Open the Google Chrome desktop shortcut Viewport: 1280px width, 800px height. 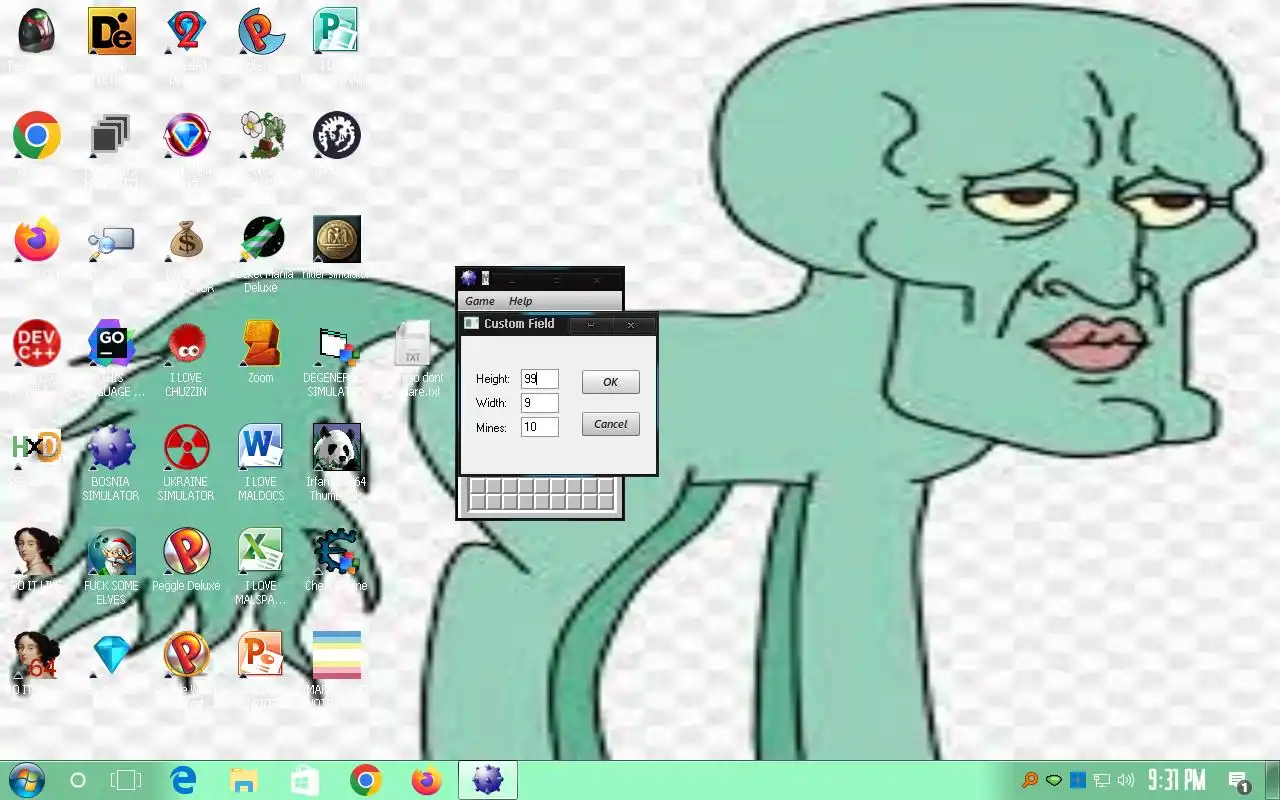click(37, 136)
